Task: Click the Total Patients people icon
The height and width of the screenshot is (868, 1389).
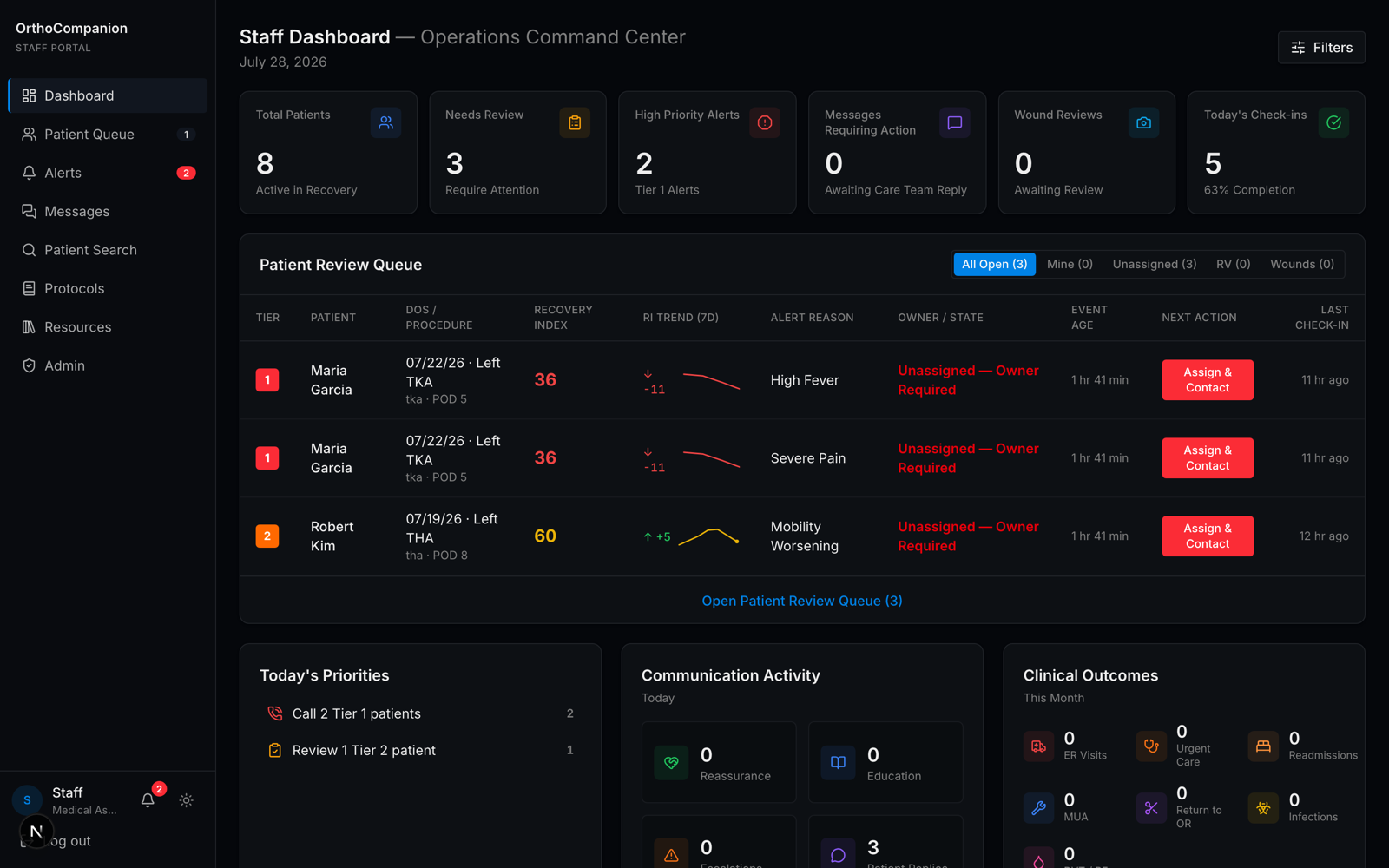Action: tap(385, 123)
